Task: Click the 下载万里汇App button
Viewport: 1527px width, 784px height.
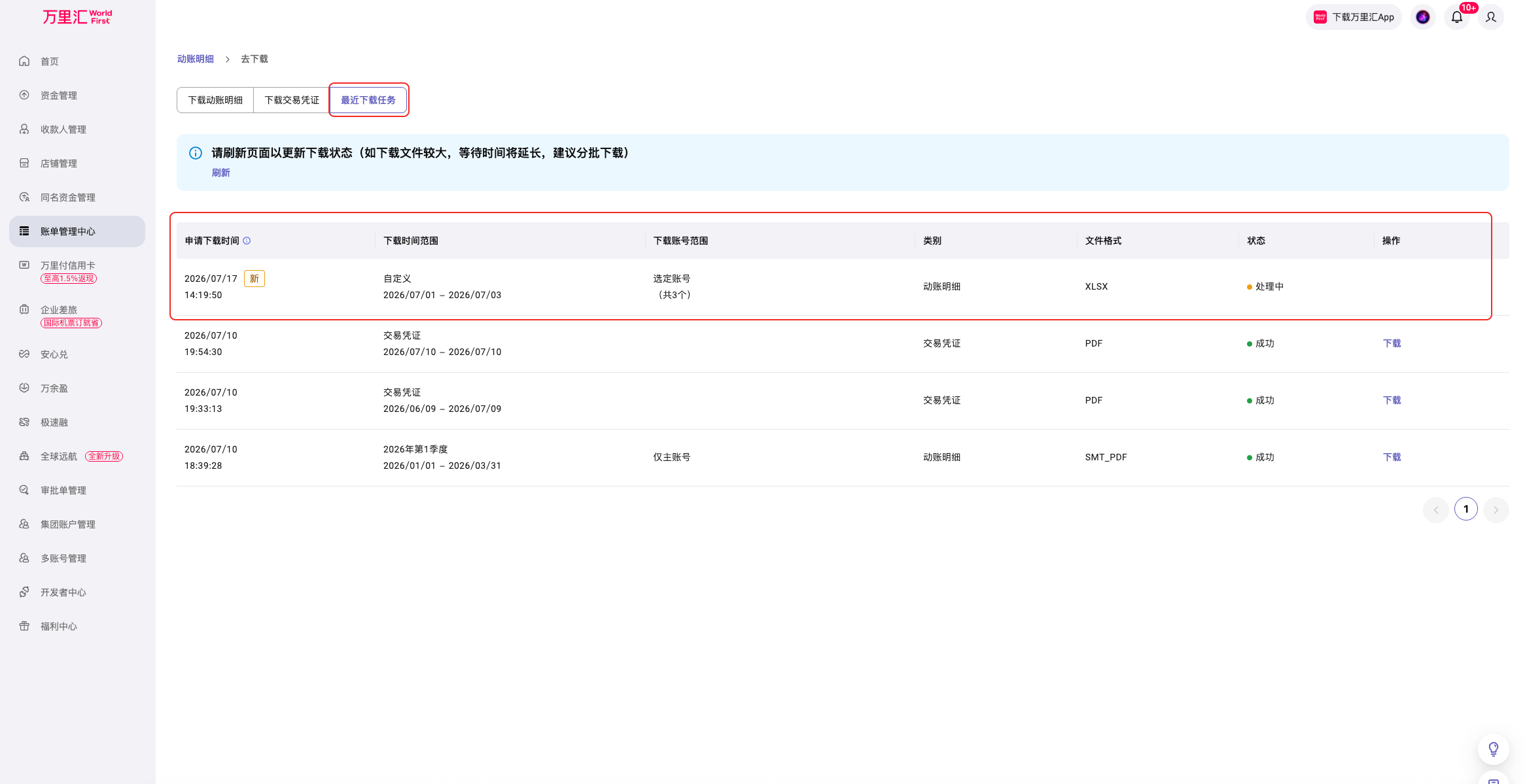Action: [x=1354, y=17]
